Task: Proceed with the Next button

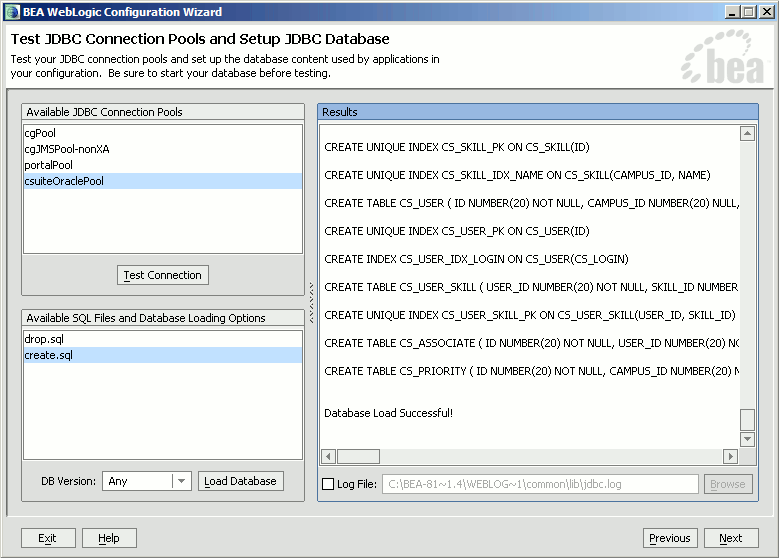Action: [x=731, y=538]
